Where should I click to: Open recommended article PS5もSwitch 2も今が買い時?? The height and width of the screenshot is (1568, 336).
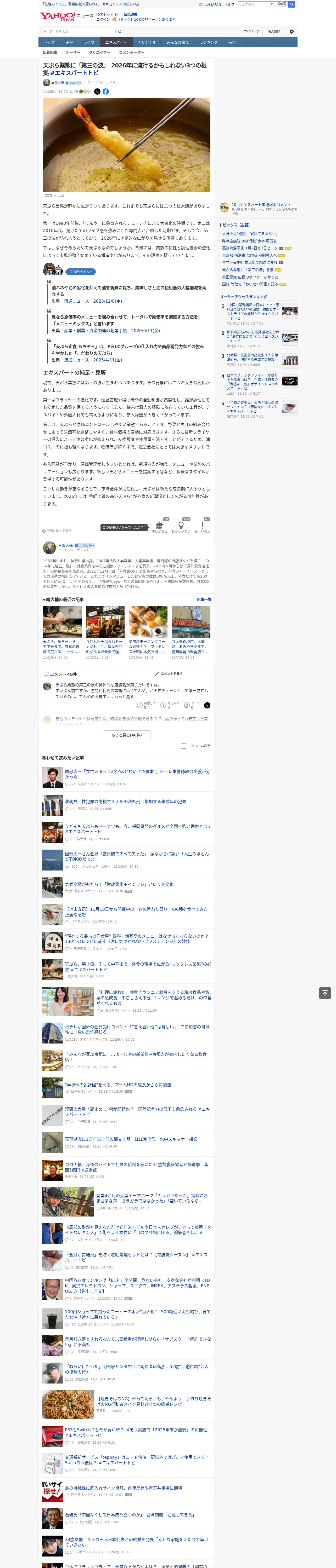pos(136,1432)
